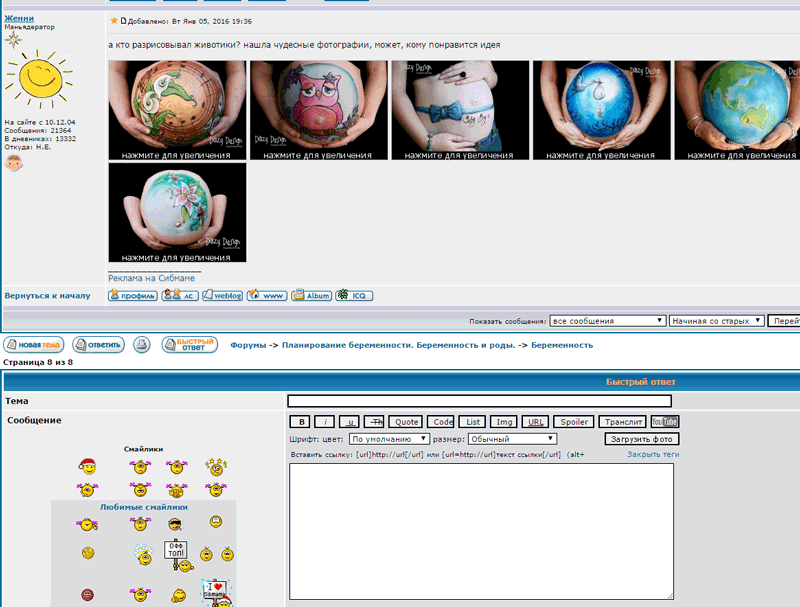Viewport: 800px width, 607px height.
Task: Click the "Загрузить фото" button
Action: (642, 439)
